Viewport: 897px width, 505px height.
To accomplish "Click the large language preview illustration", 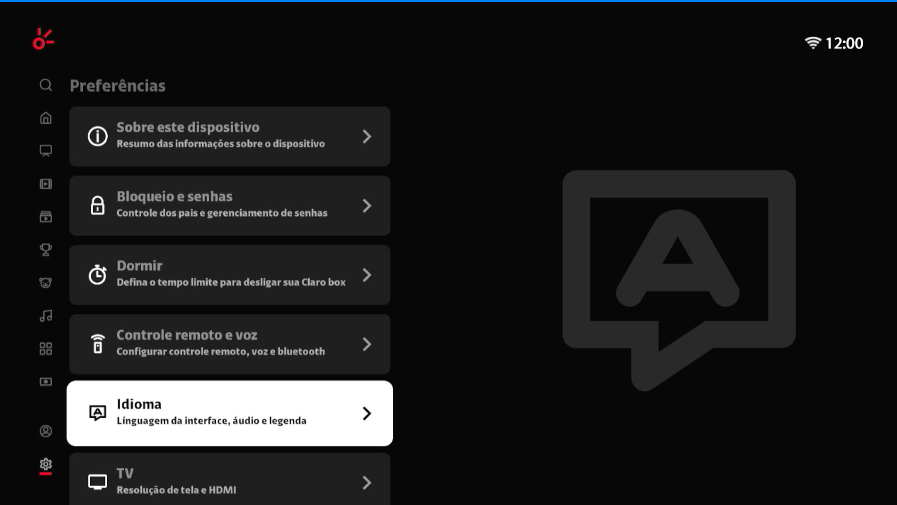I will [679, 280].
